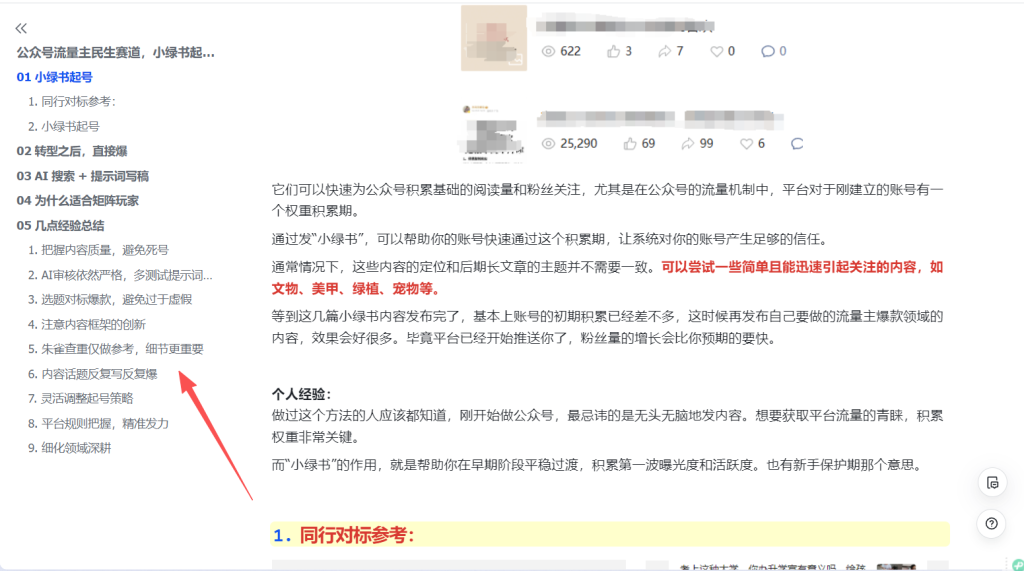Open the document comments floating button

point(991,482)
